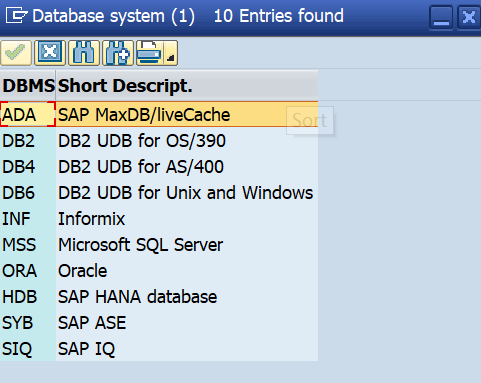481x383 pixels.
Task: Select DB2 UDB for Unix and Windows
Action: pyautogui.click(x=187, y=193)
